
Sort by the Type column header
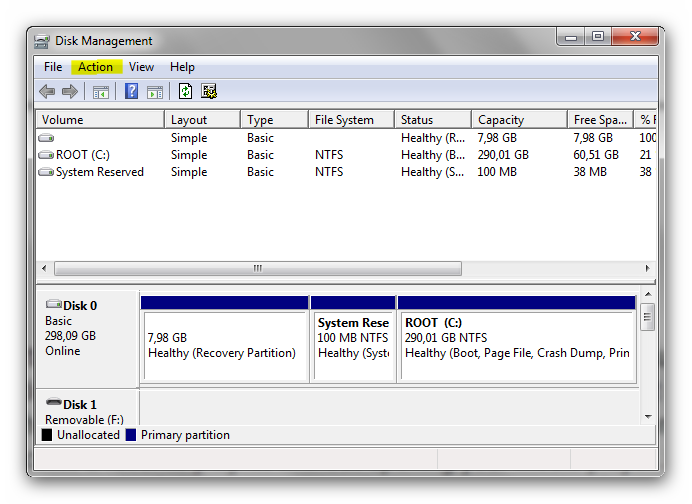(x=275, y=120)
